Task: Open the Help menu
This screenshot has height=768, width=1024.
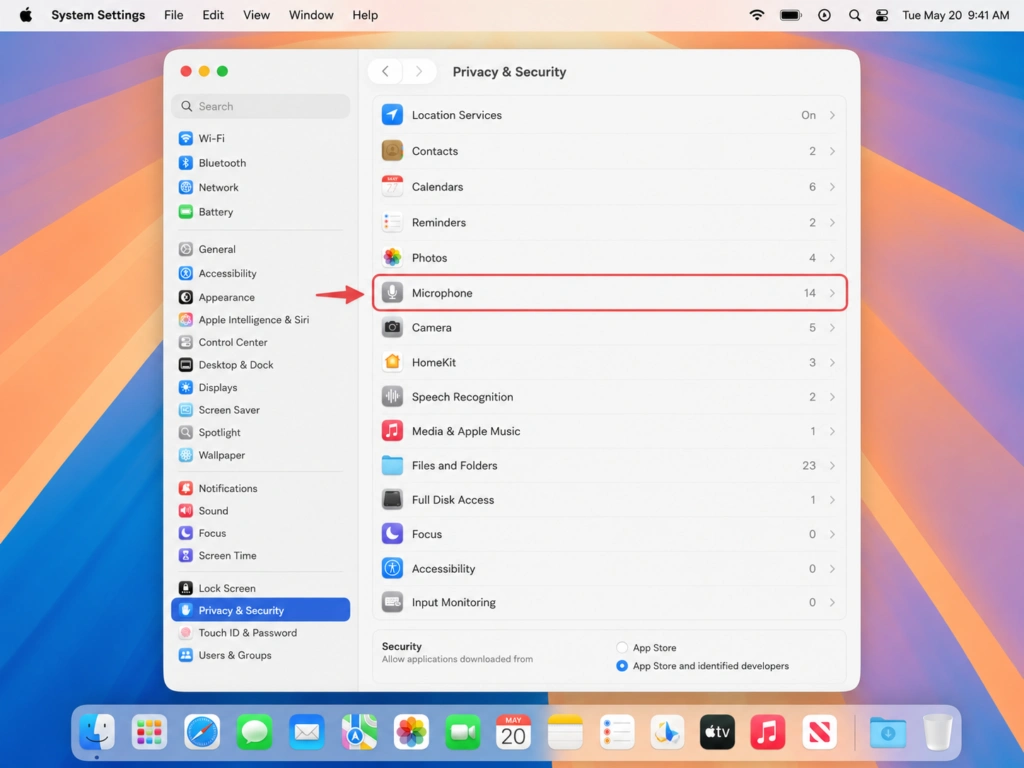Action: [x=365, y=15]
